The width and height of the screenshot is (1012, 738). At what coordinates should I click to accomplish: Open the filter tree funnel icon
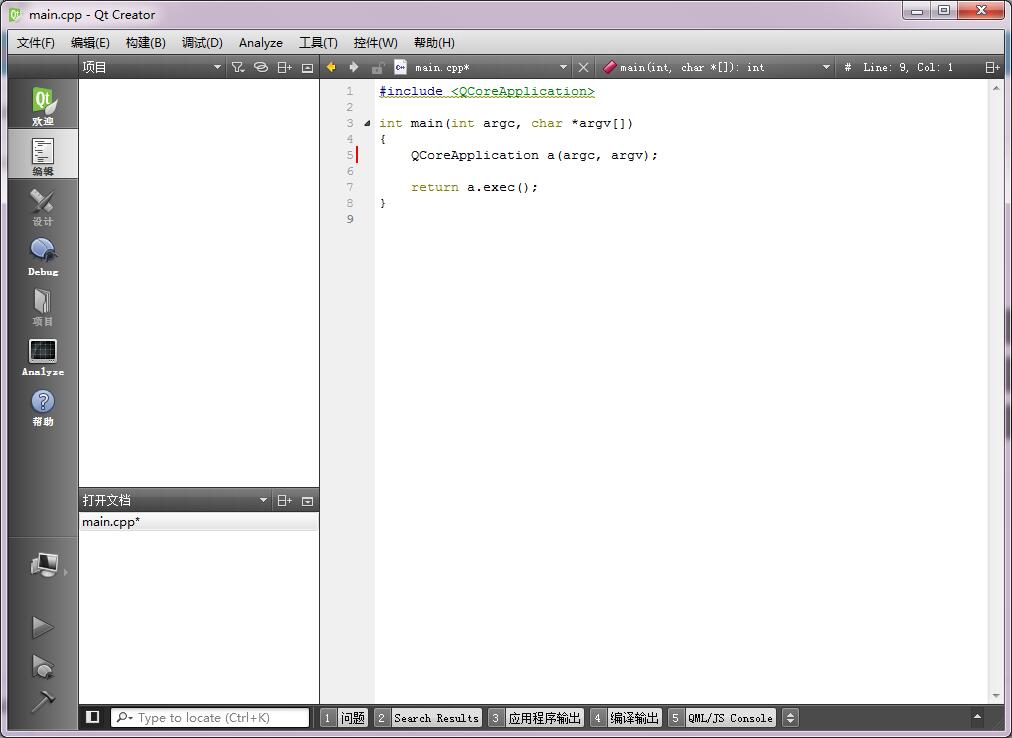[238, 67]
